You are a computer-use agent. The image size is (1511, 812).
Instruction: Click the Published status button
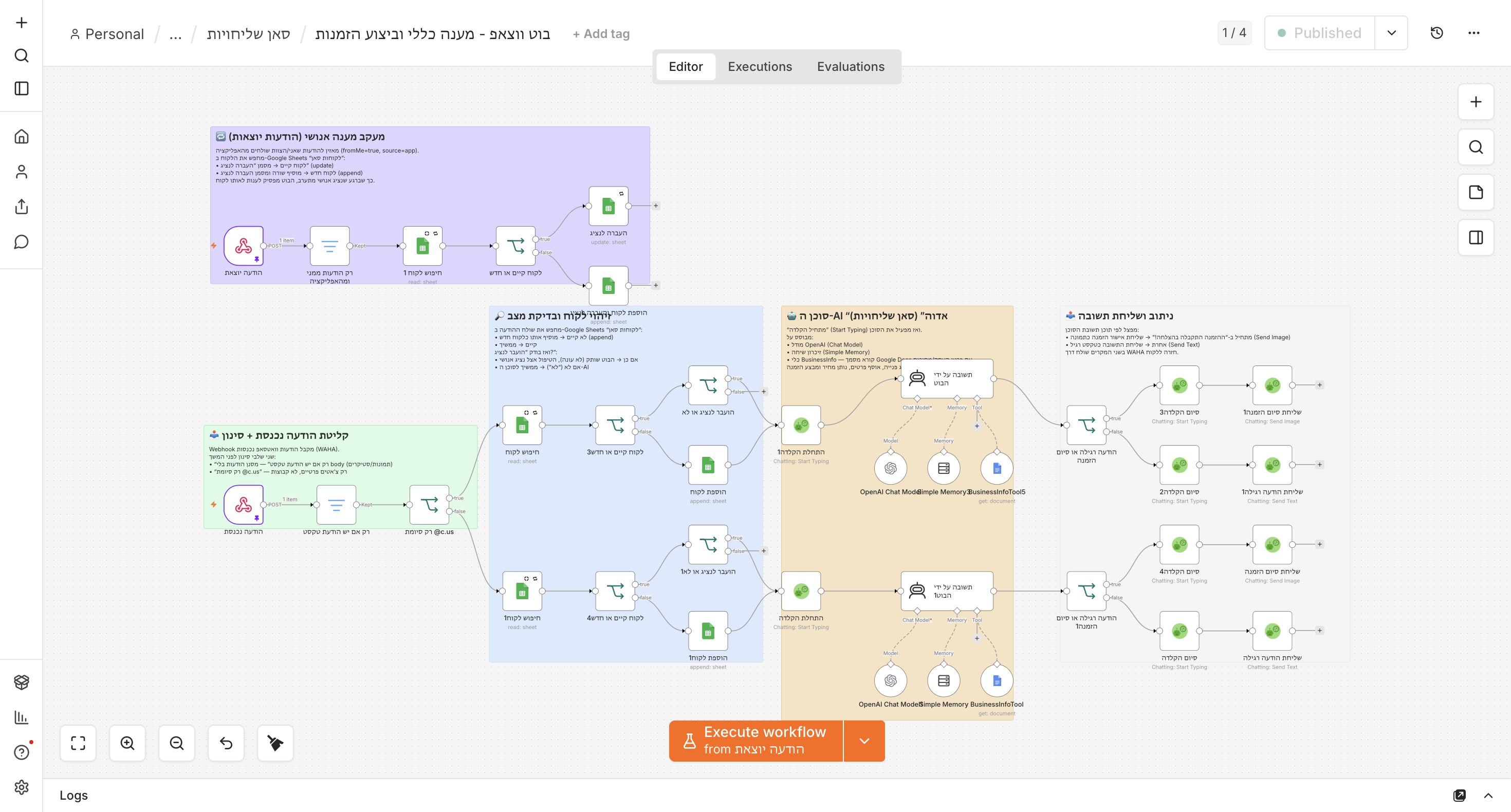pos(1320,33)
